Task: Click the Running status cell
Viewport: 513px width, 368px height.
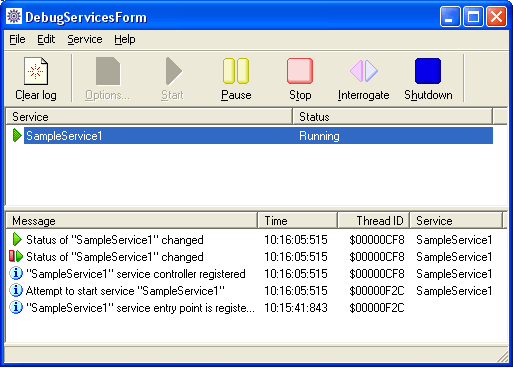Action: pyautogui.click(x=319, y=136)
